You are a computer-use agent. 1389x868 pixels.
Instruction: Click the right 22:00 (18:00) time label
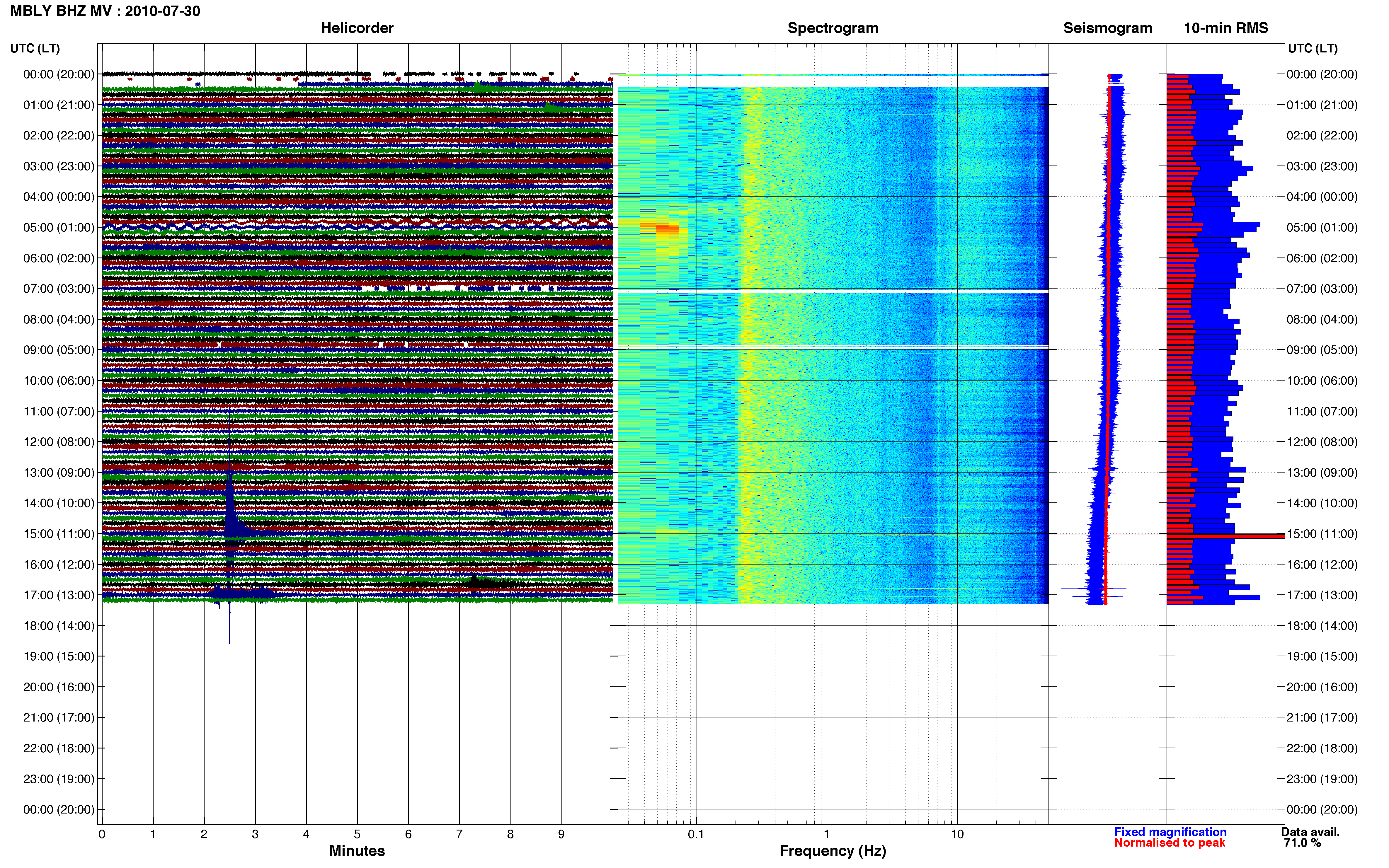[x=1322, y=748]
